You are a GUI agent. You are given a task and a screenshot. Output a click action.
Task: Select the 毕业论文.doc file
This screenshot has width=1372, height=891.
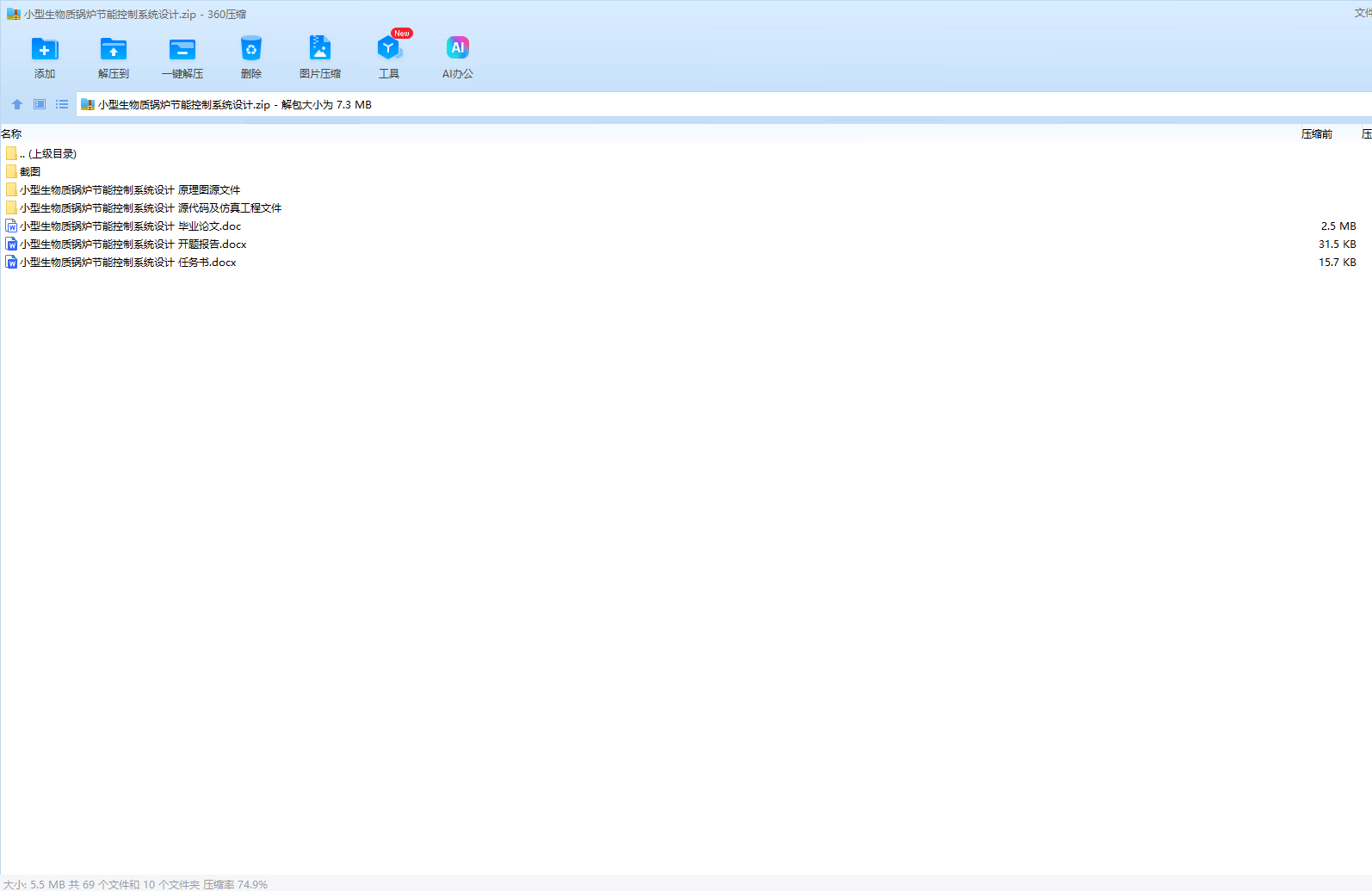pos(130,226)
